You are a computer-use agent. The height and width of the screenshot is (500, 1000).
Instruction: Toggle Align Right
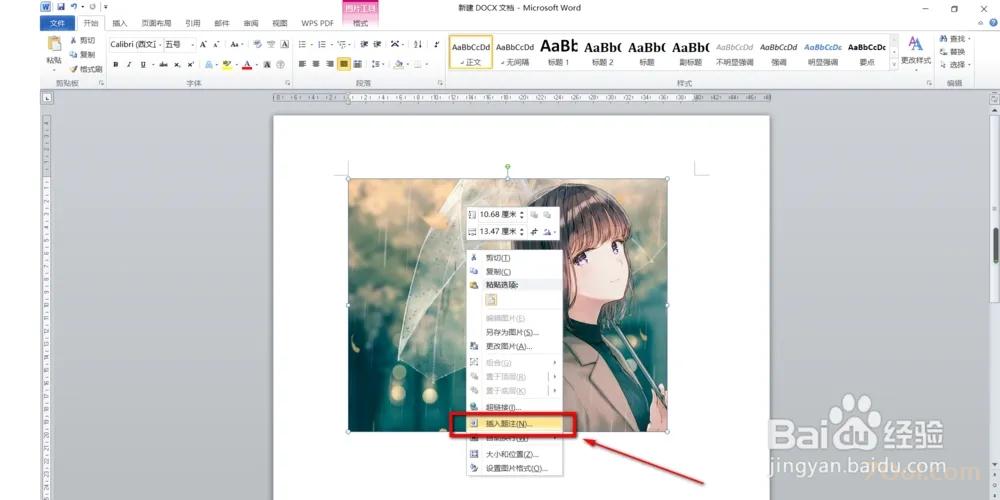330,64
